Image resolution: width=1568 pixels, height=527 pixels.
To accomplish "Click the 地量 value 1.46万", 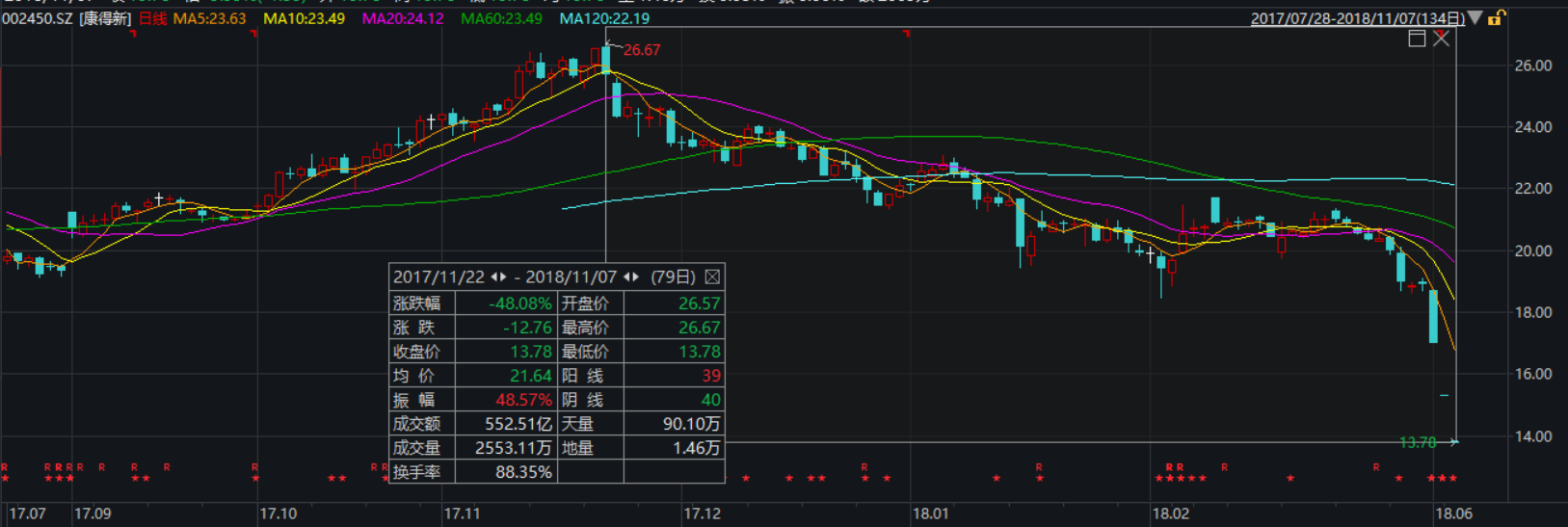I will pos(697,448).
